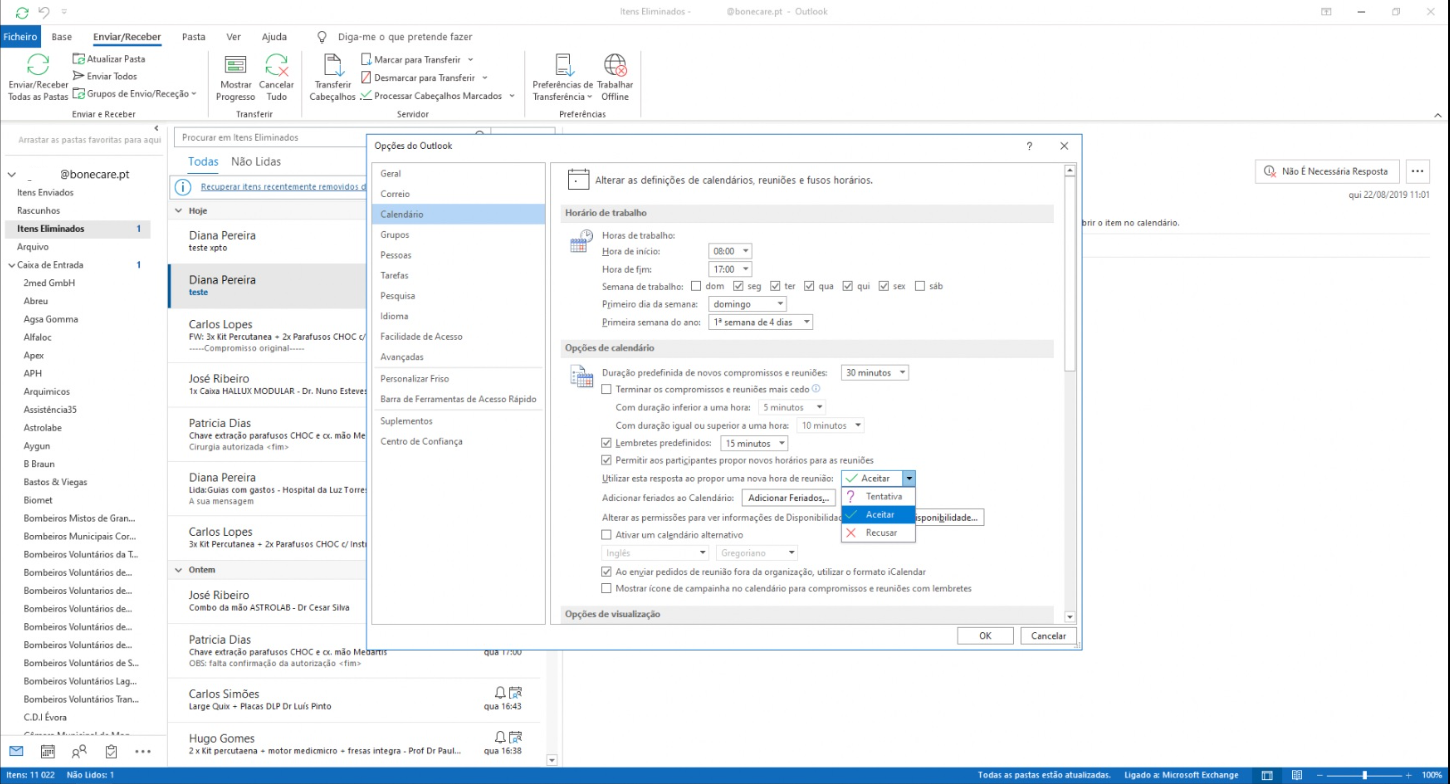
Task: Switch to Não Lidas filter tab
Action: [256, 162]
